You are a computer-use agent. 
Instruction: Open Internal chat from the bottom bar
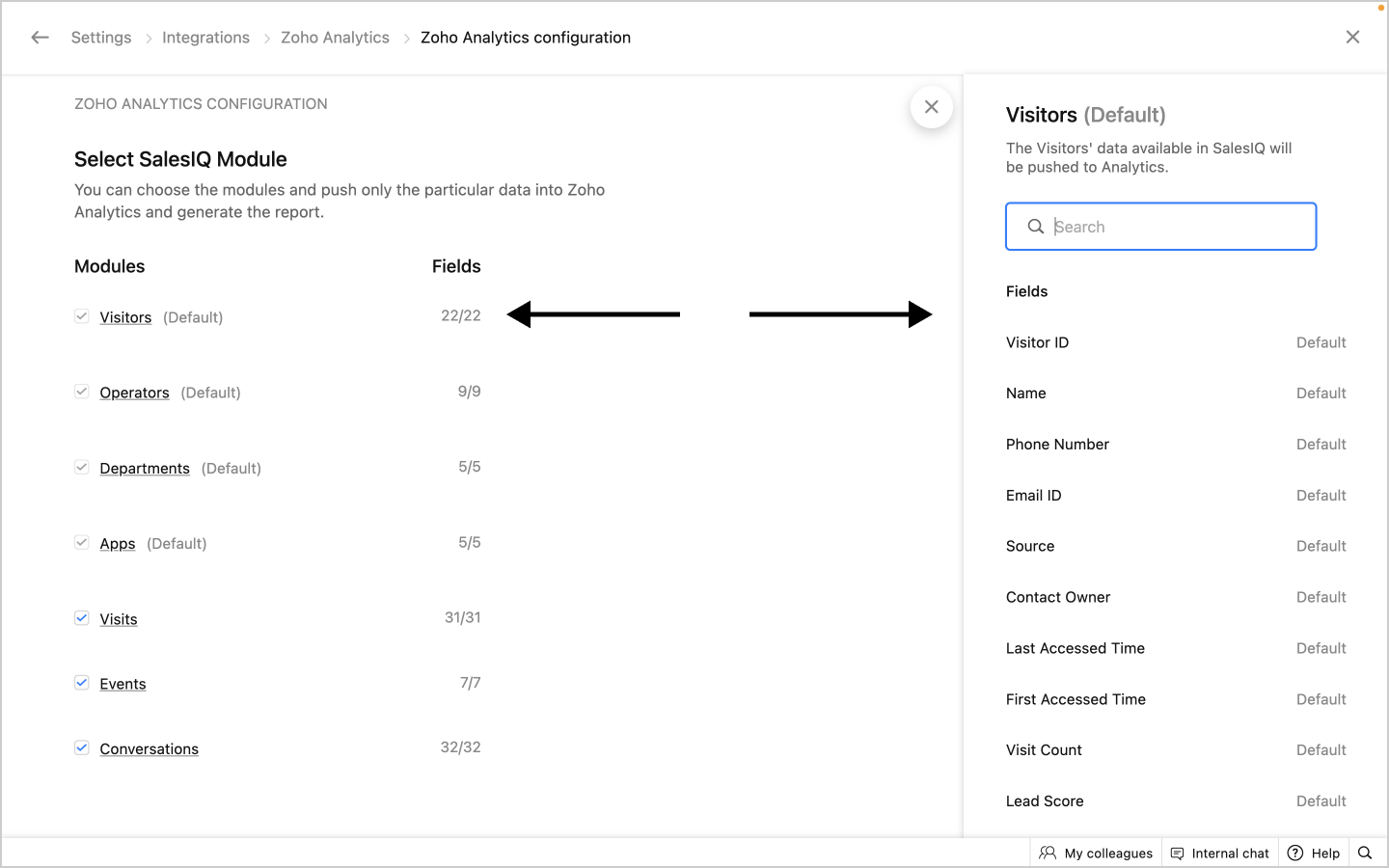(1220, 854)
